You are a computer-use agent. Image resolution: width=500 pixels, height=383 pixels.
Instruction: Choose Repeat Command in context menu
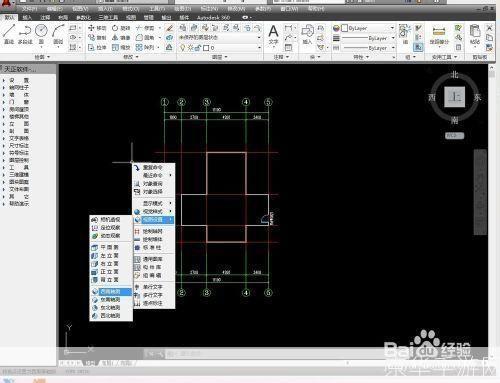(154, 167)
